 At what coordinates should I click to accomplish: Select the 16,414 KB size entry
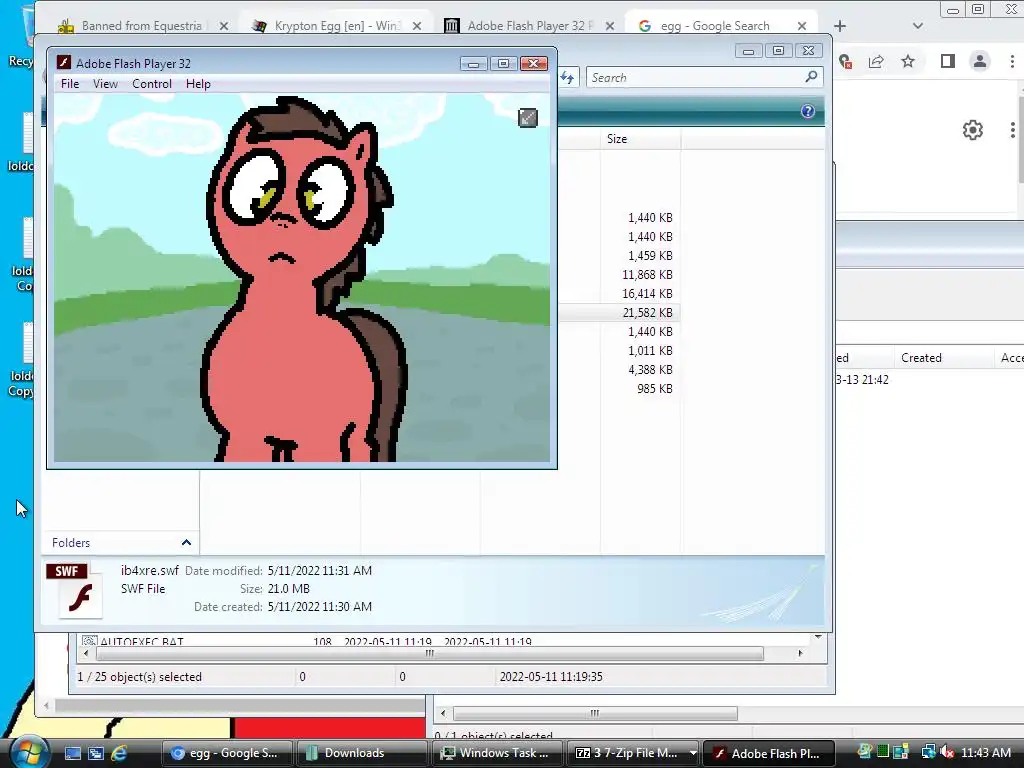click(647, 294)
